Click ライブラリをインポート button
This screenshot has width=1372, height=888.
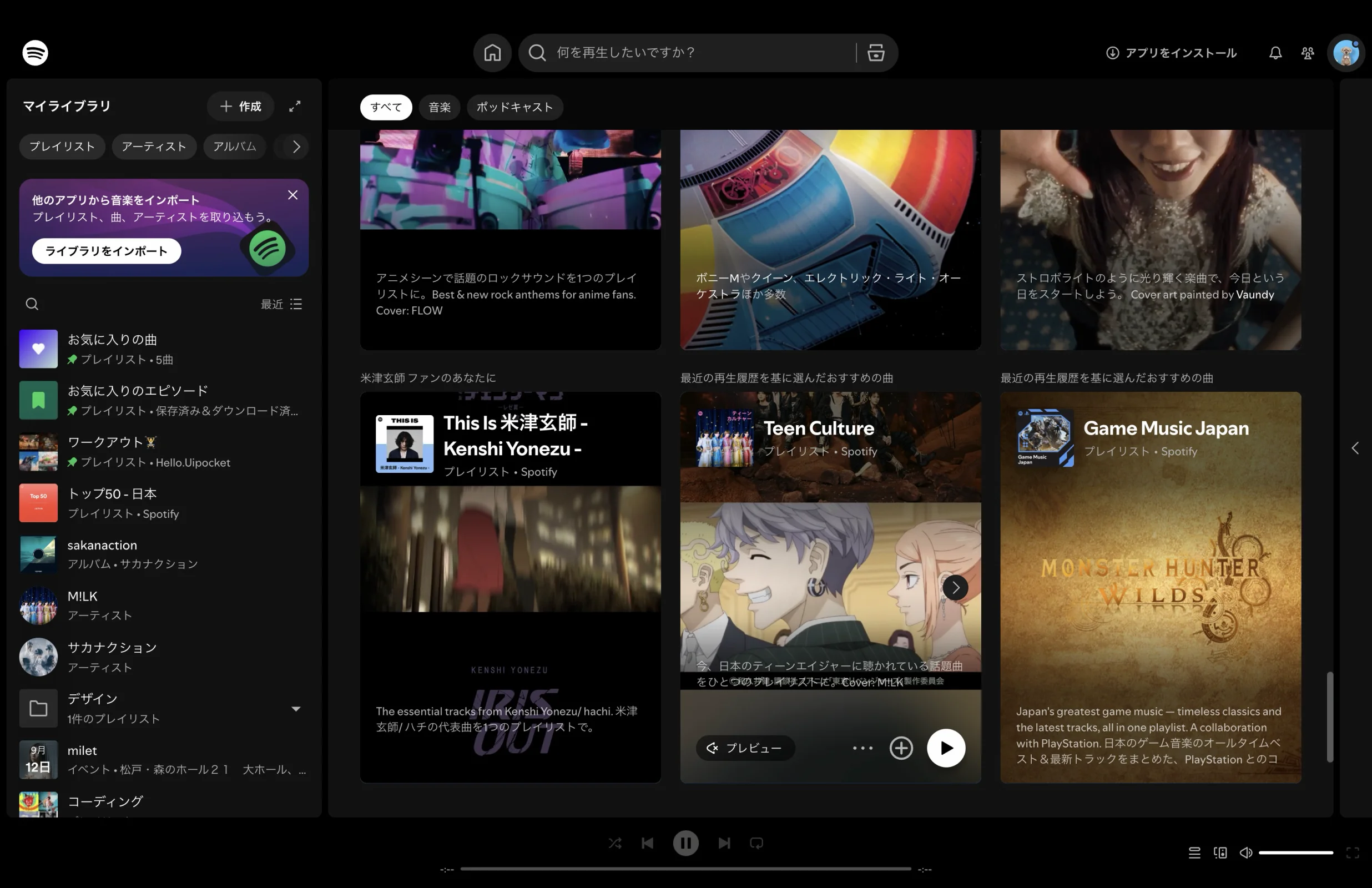coord(106,251)
